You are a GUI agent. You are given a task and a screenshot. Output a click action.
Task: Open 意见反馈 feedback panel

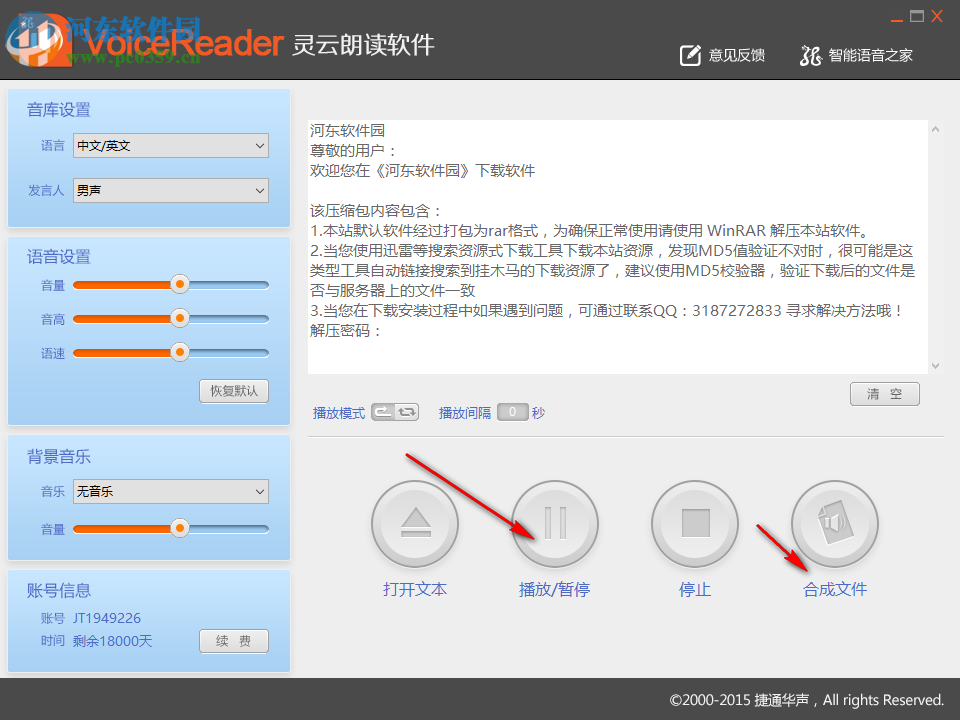coord(722,55)
